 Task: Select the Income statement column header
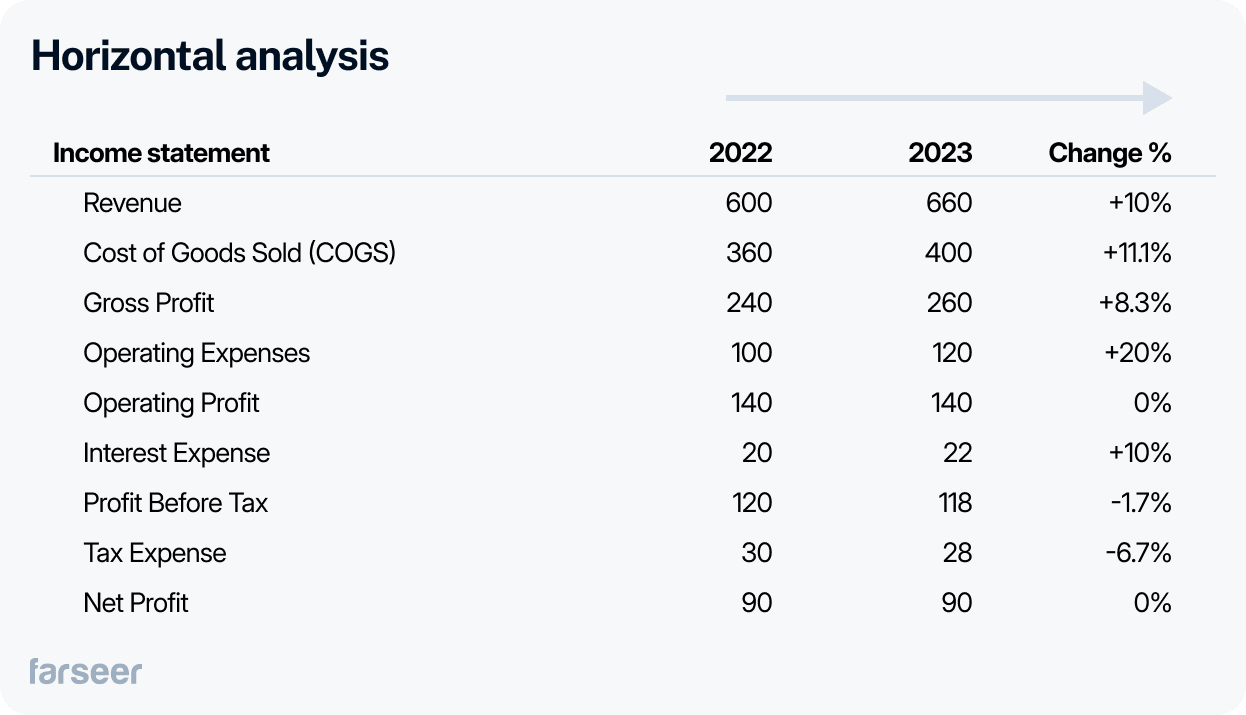tap(161, 153)
